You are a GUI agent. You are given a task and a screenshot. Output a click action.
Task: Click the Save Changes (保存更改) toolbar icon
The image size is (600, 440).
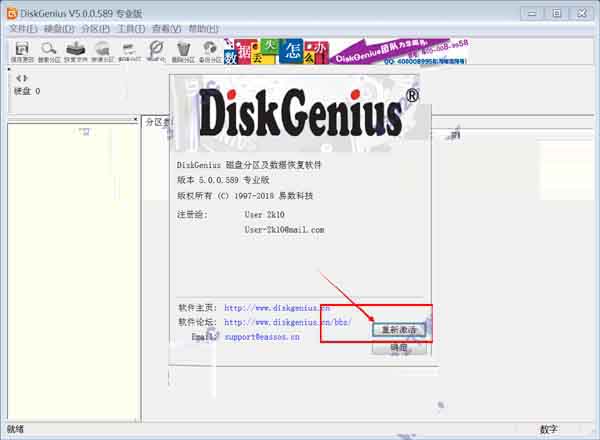click(x=22, y=52)
